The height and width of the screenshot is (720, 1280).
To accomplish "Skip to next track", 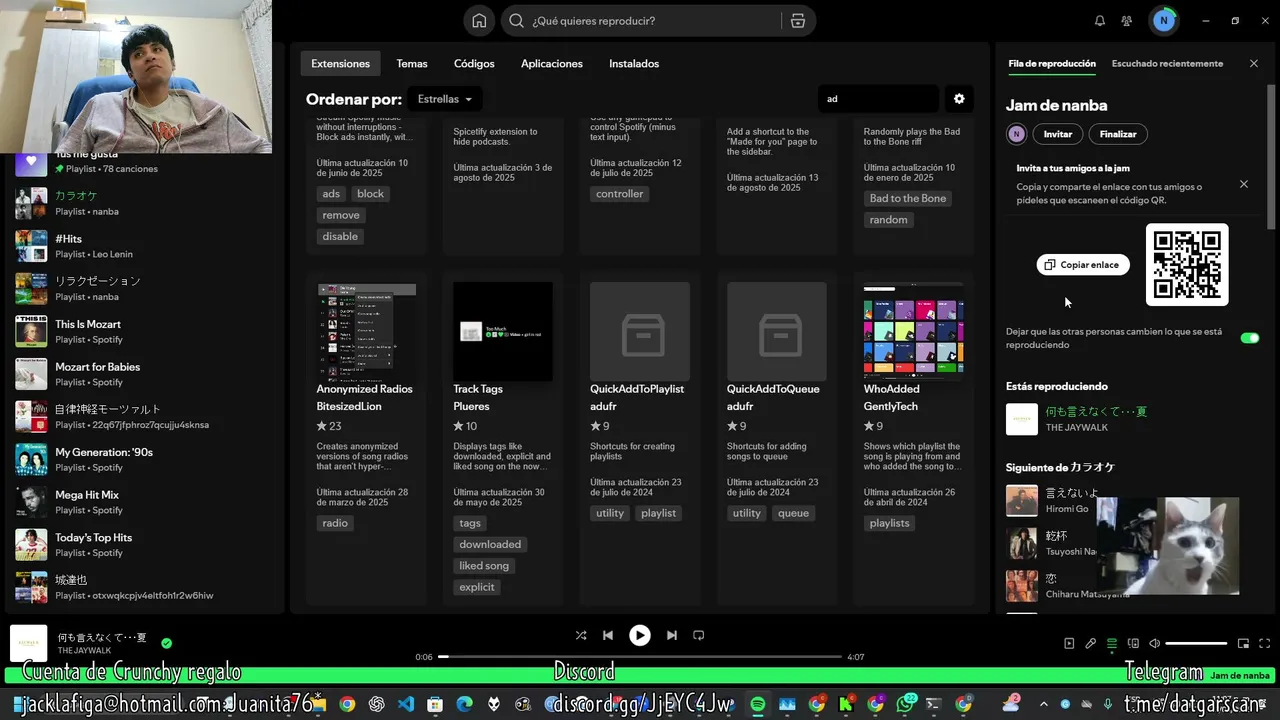I will [x=672, y=635].
